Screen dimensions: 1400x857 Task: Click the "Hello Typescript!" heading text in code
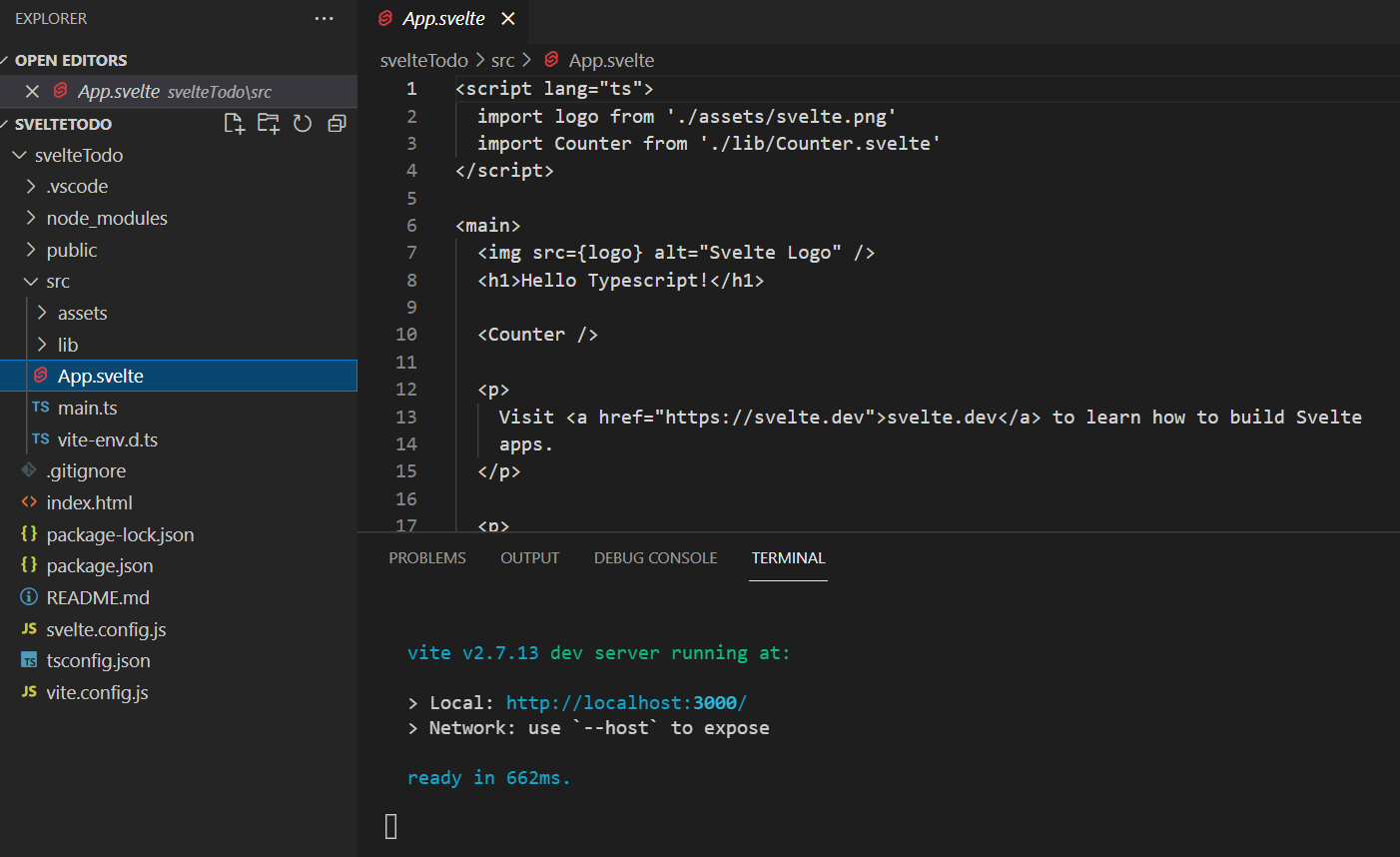coord(615,281)
